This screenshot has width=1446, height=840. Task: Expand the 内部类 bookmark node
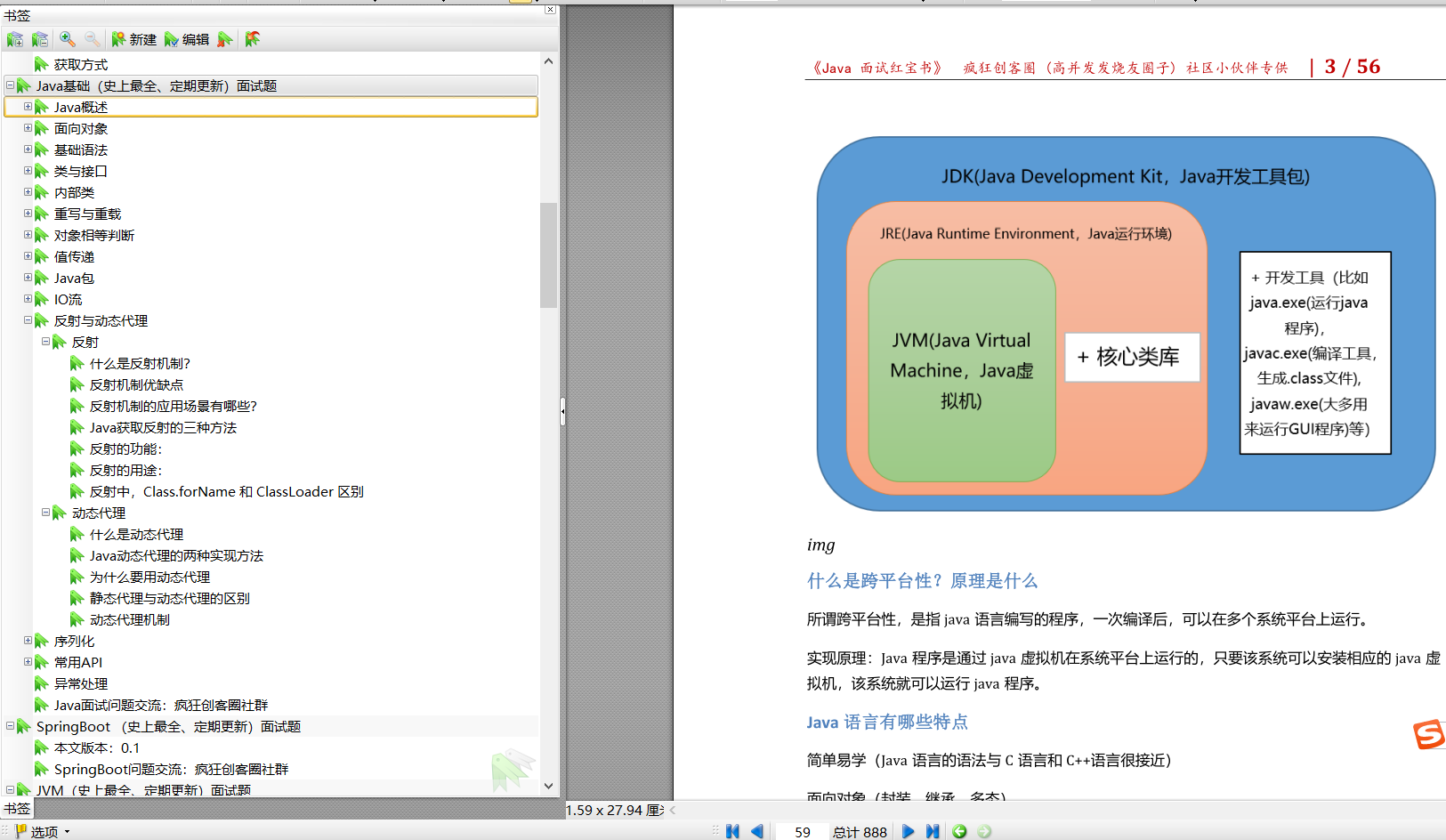point(28,192)
